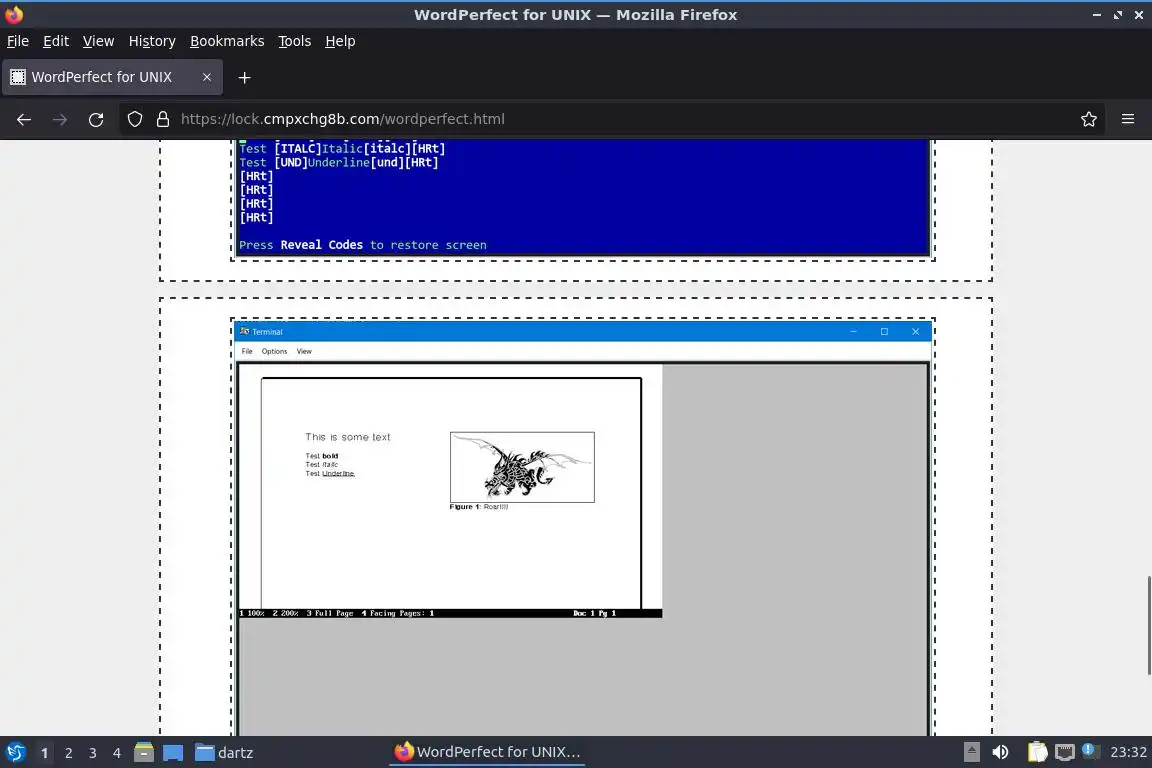Select the WordPerfect for UNIX tab
Screen dimensions: 1152x768
101,77
